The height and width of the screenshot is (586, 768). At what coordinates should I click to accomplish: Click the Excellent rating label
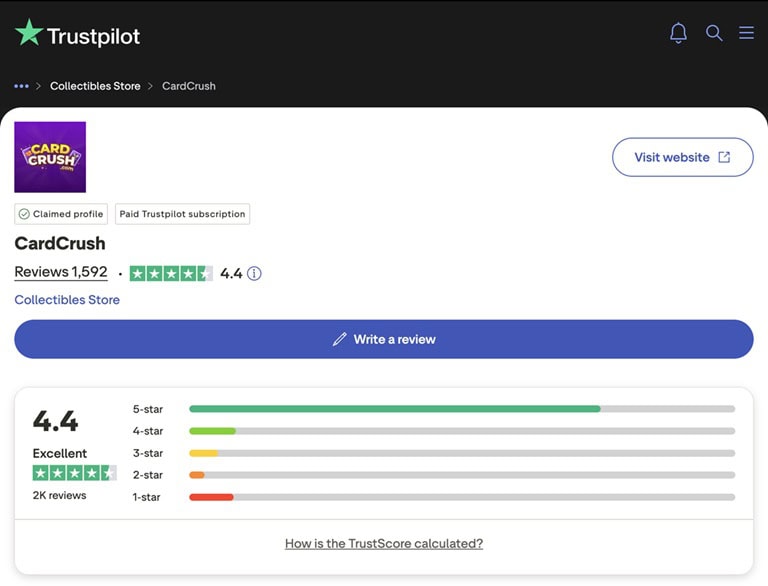pos(60,453)
